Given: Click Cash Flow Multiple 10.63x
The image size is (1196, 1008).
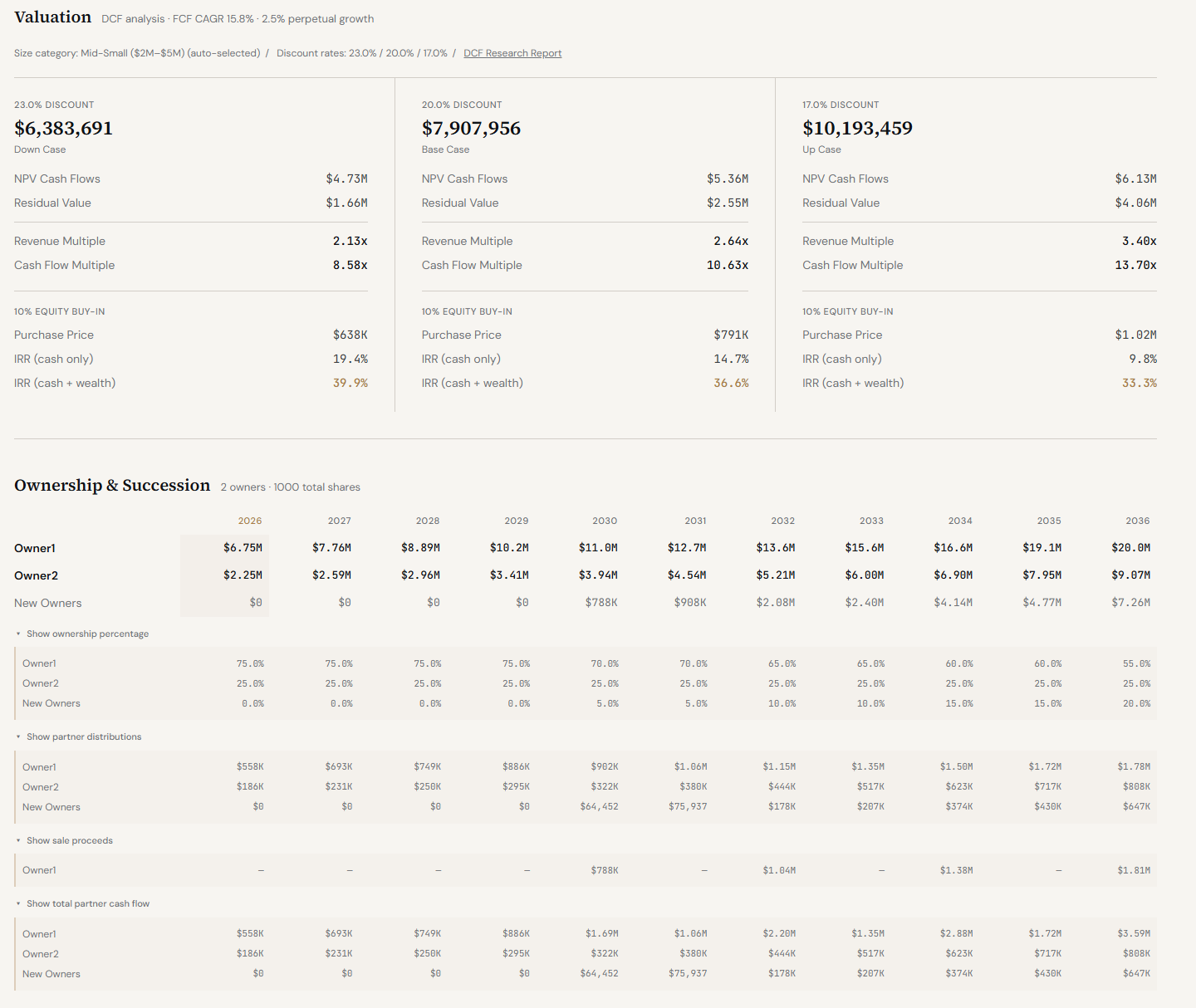Looking at the screenshot, I should click(x=728, y=265).
